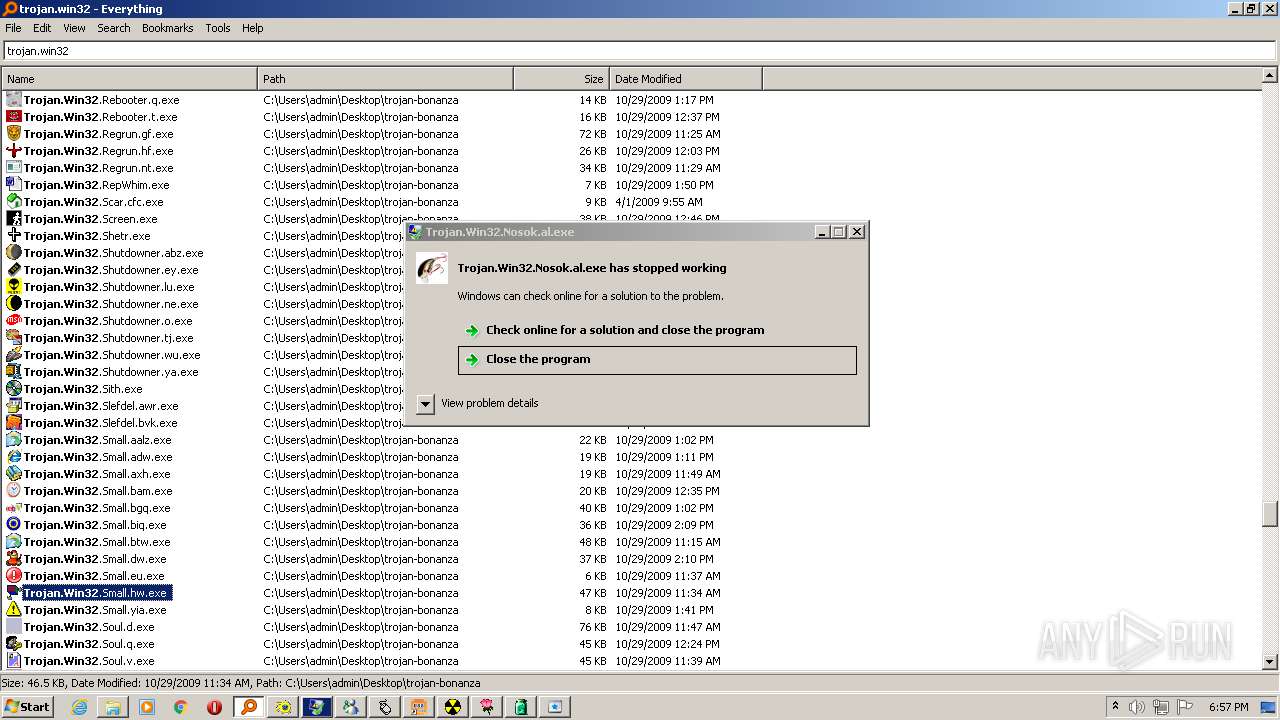1280x720 pixels.
Task: Click the trojan.win32 search input field
Action: [x=639, y=51]
